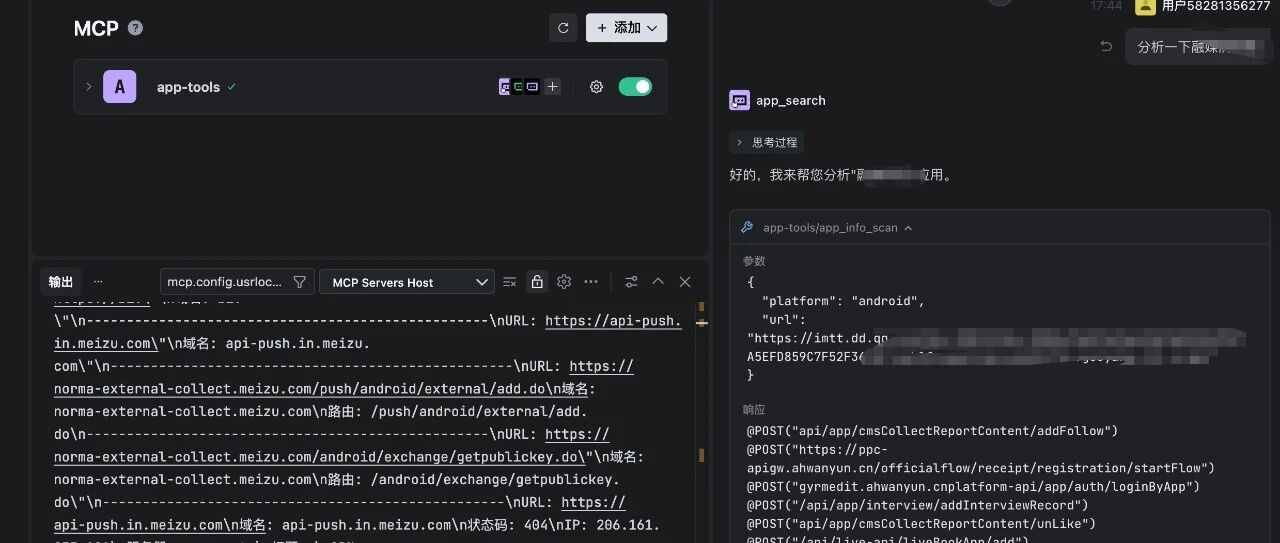The height and width of the screenshot is (543, 1280).
Task: Select the unLike POST response line
Action: [x=921, y=524]
